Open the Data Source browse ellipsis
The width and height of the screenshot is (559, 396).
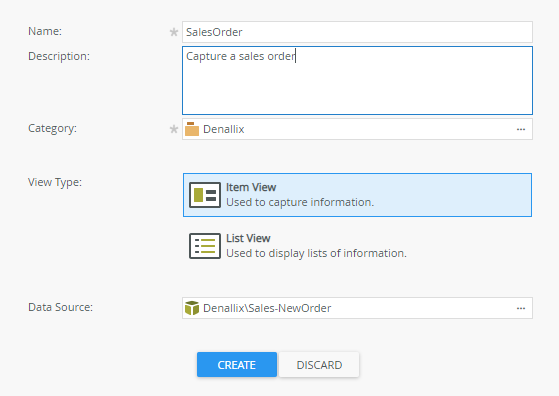point(521,308)
